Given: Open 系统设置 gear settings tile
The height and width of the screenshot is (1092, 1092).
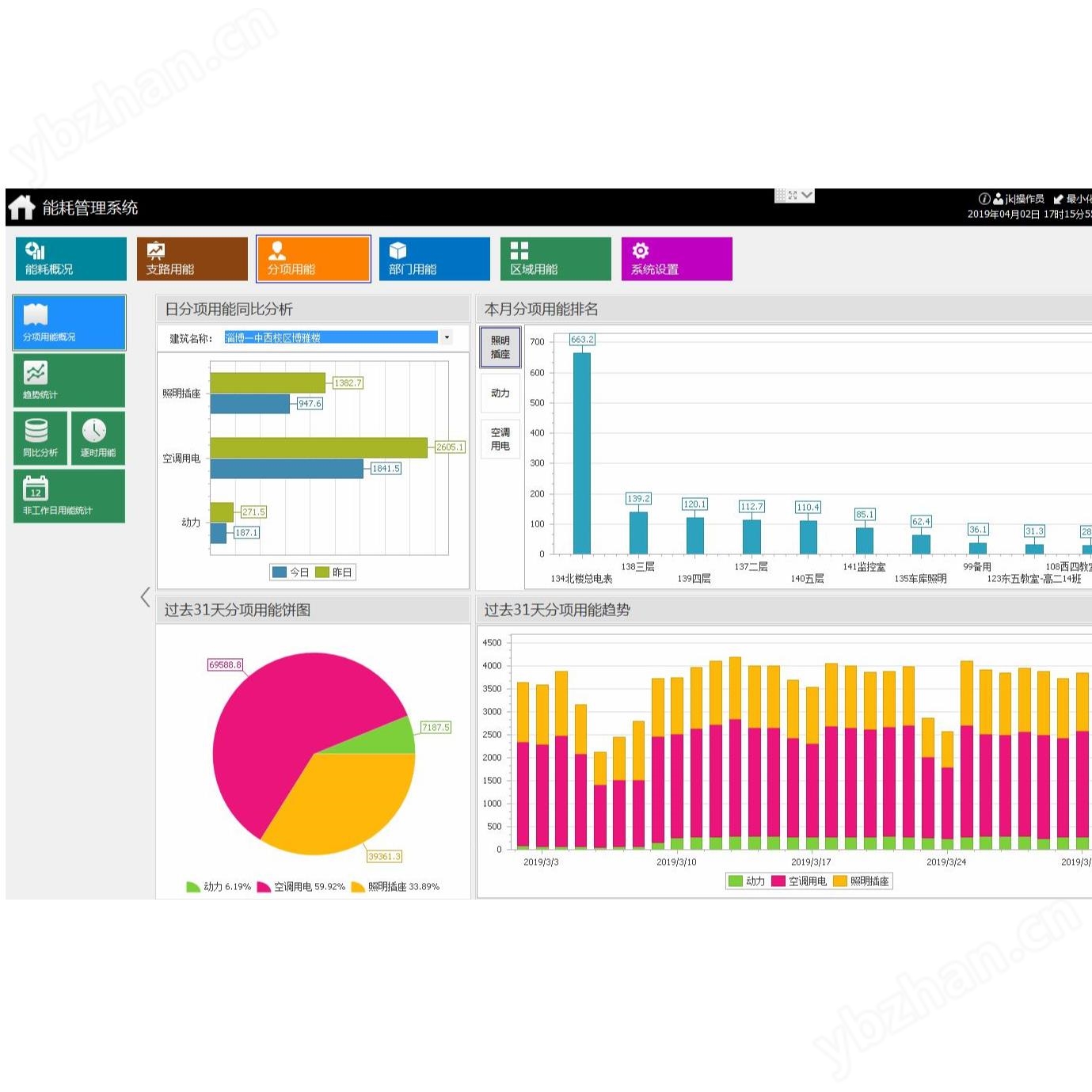Looking at the screenshot, I should tap(676, 259).
